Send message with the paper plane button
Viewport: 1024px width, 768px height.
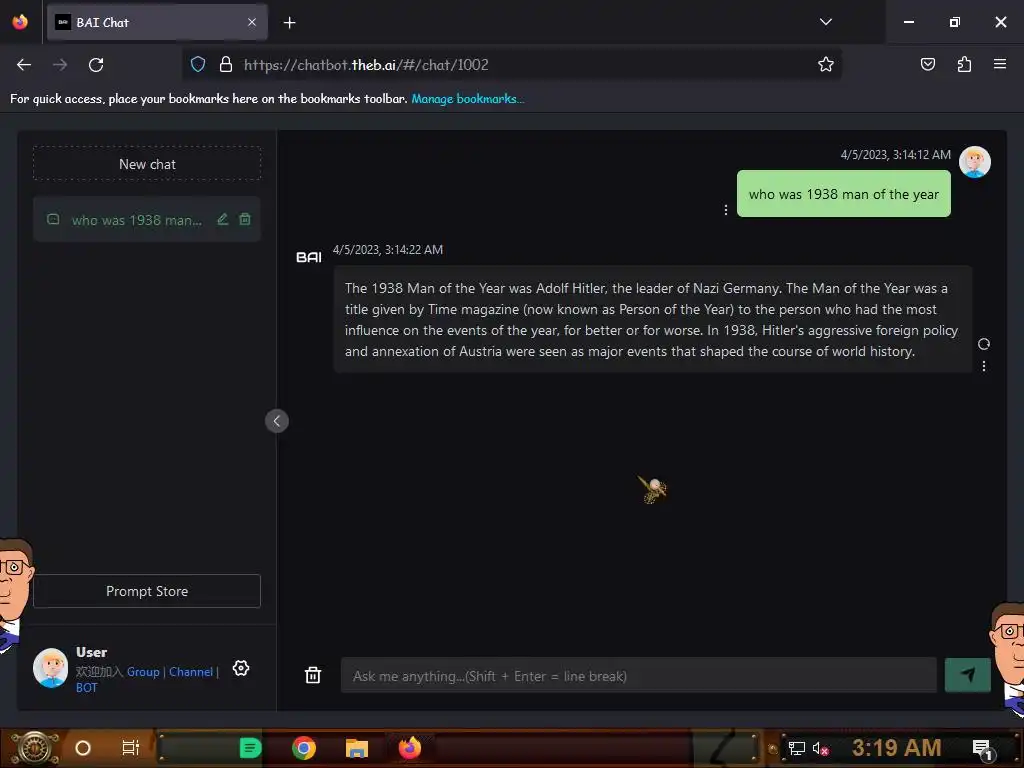point(968,675)
